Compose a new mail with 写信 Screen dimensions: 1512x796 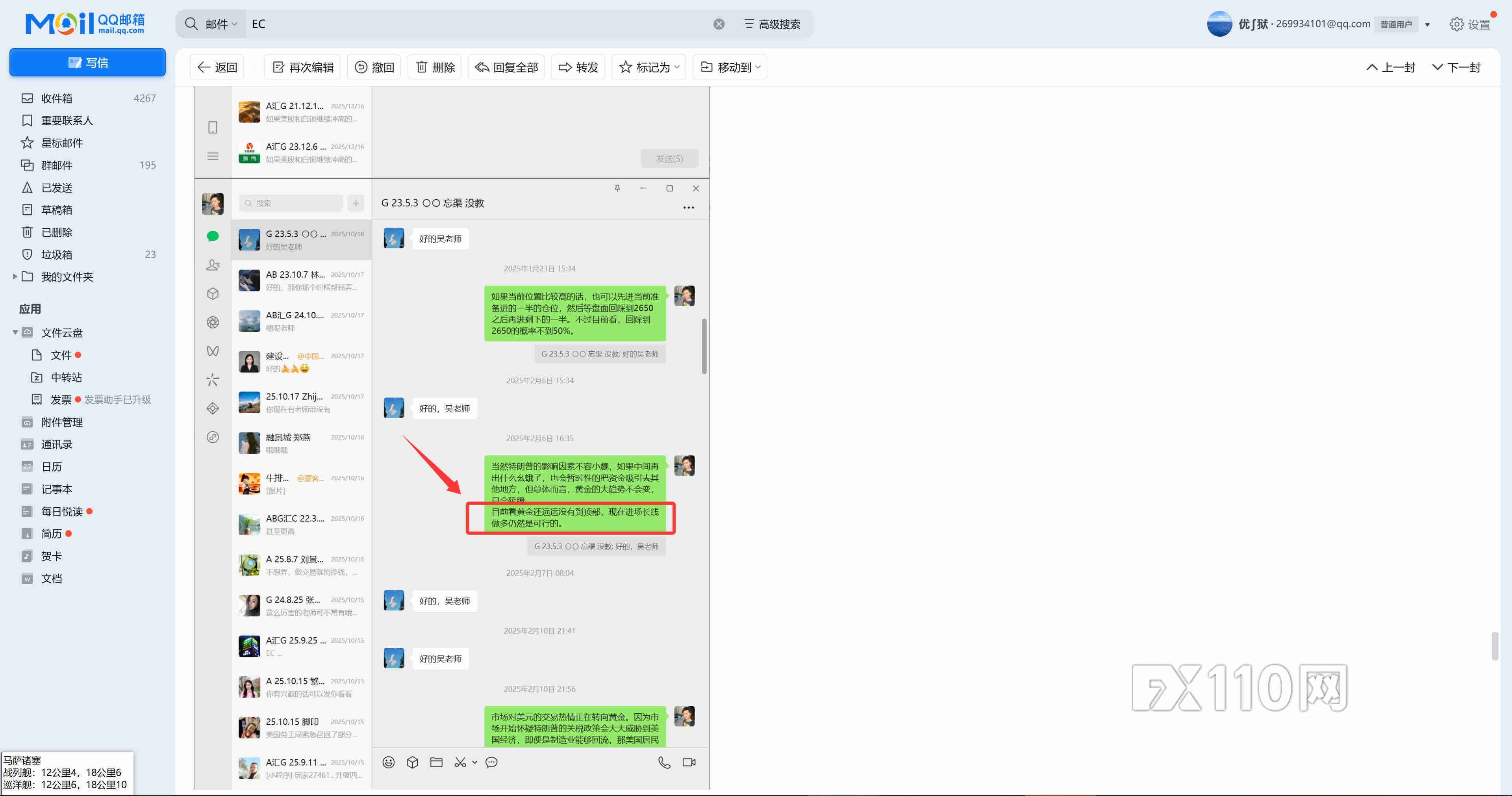click(87, 62)
